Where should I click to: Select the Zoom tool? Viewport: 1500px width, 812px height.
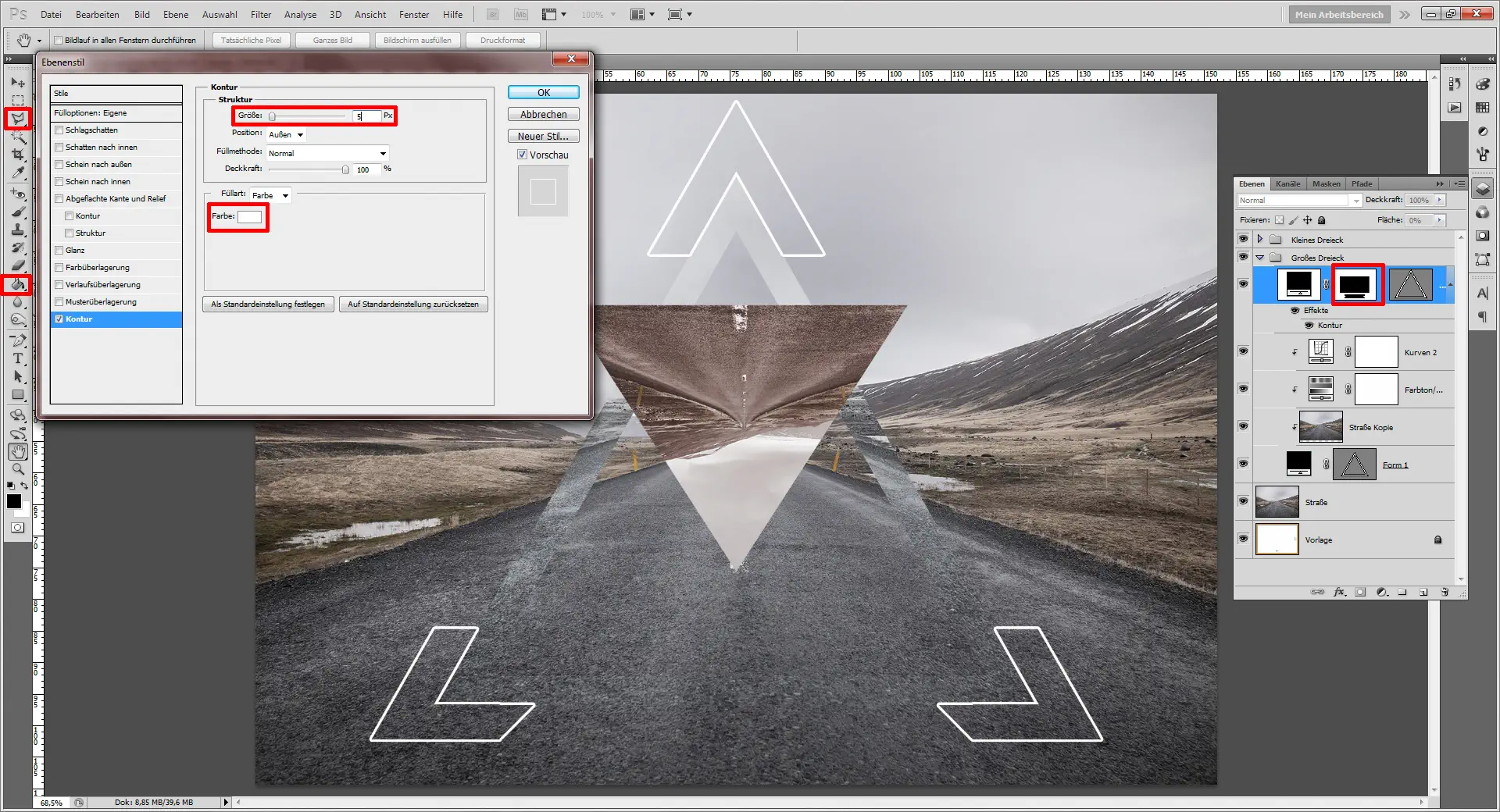tap(17, 468)
